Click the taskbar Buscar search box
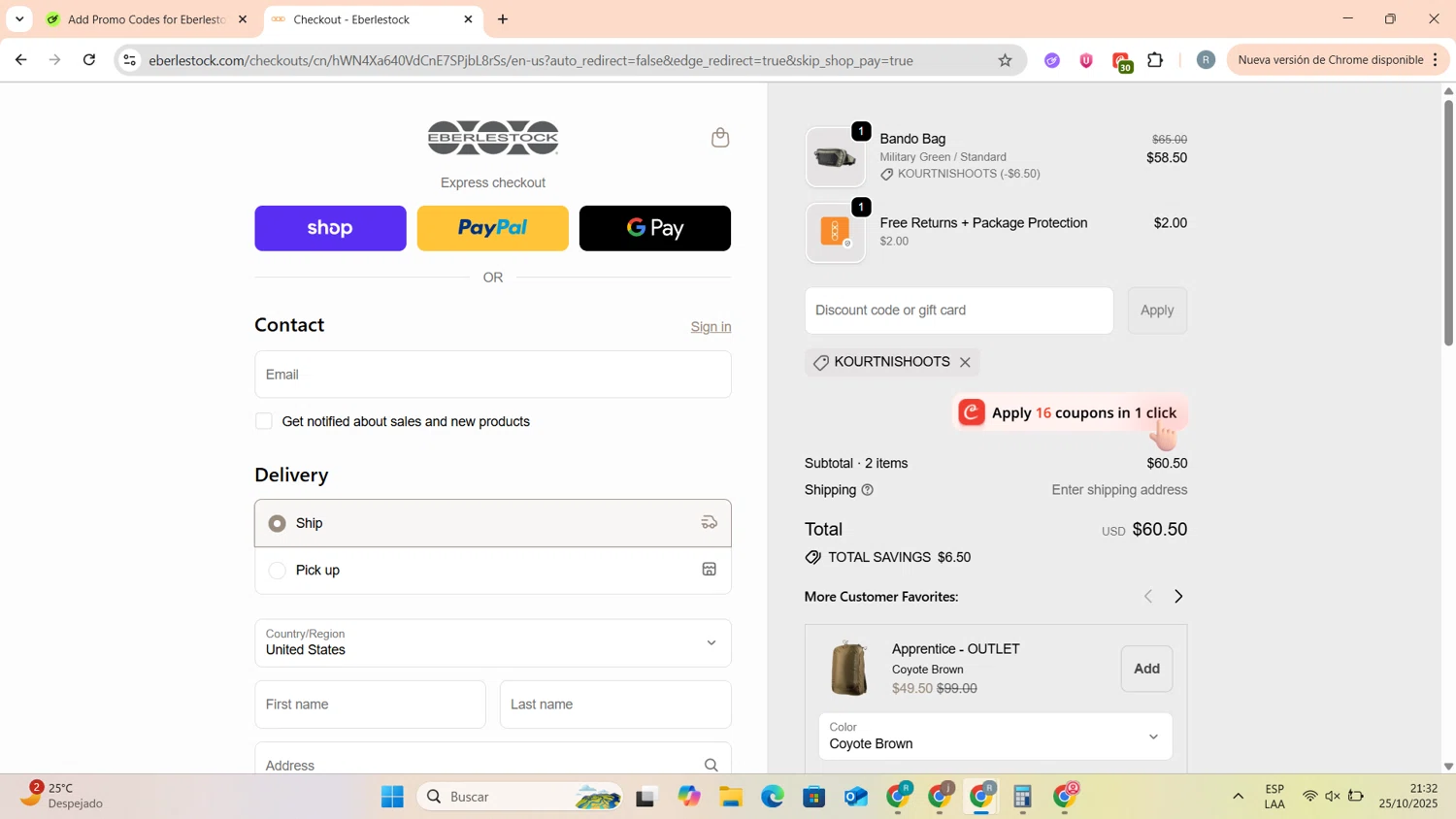The width and height of the screenshot is (1456, 819). click(x=520, y=797)
